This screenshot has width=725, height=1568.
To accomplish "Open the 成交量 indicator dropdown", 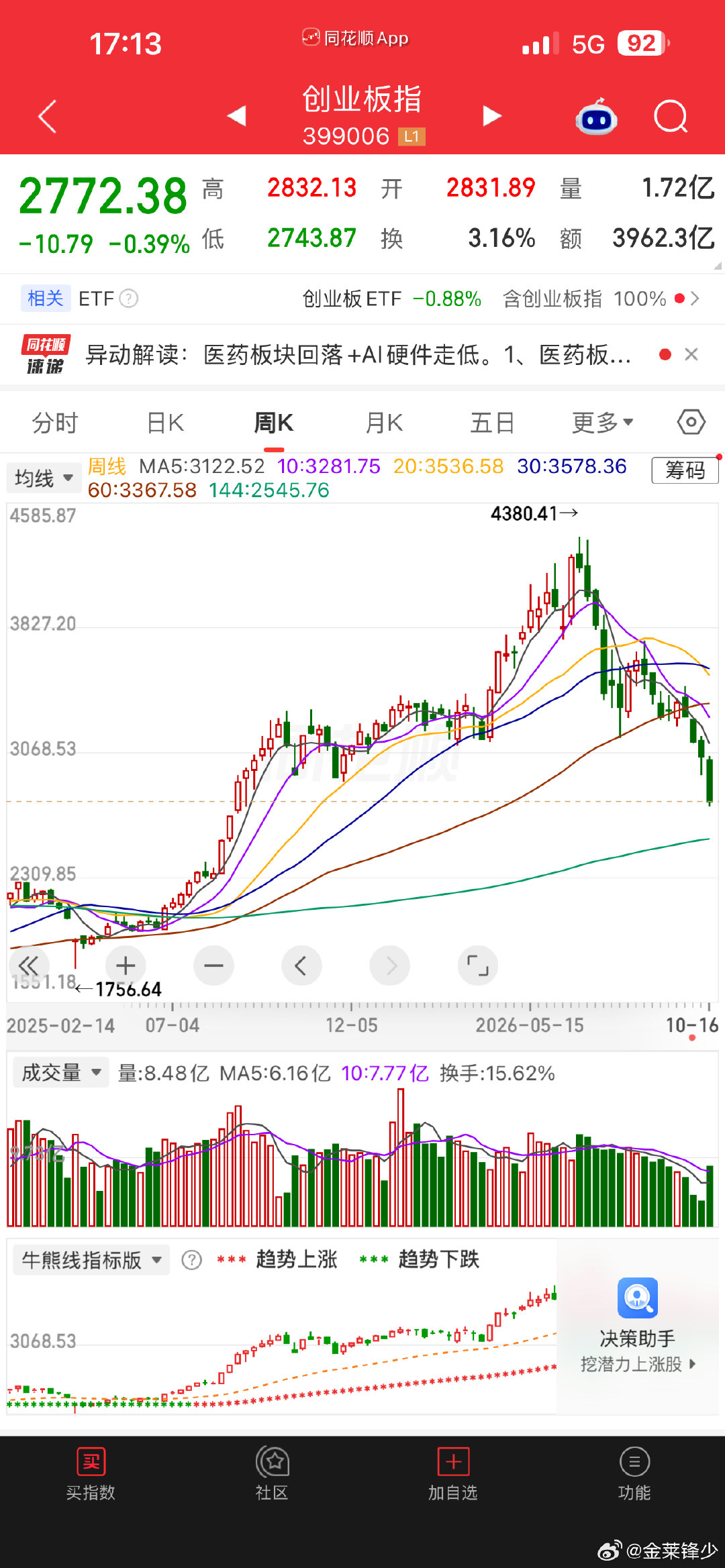I will point(60,1073).
